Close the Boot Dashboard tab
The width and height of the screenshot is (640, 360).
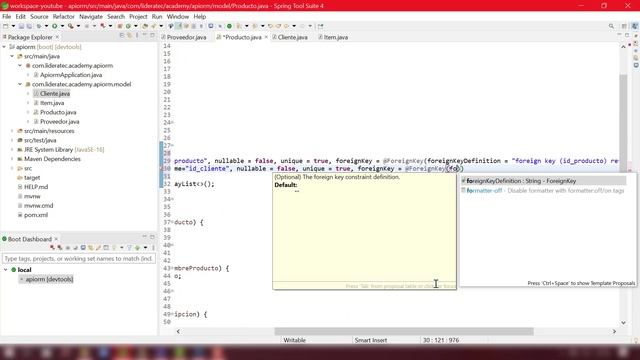point(56,239)
